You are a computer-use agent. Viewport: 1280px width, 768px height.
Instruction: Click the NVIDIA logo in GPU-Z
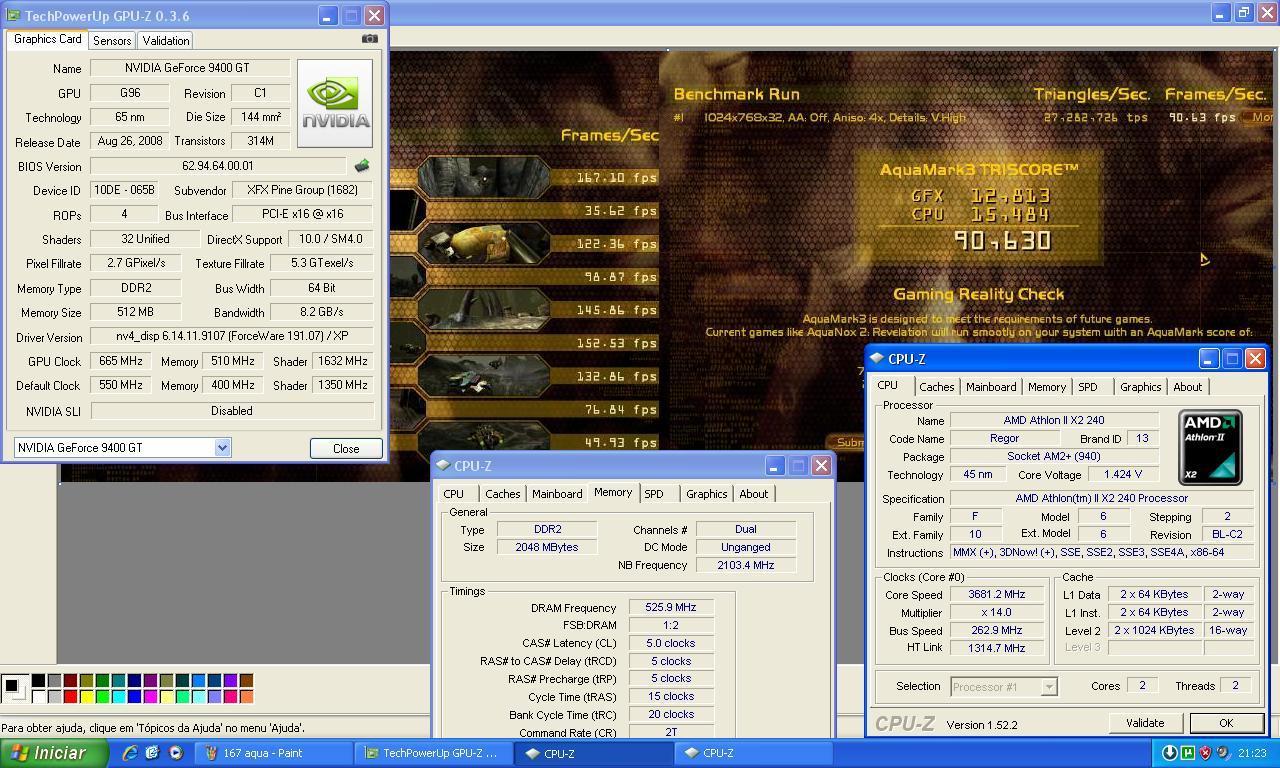[x=335, y=103]
